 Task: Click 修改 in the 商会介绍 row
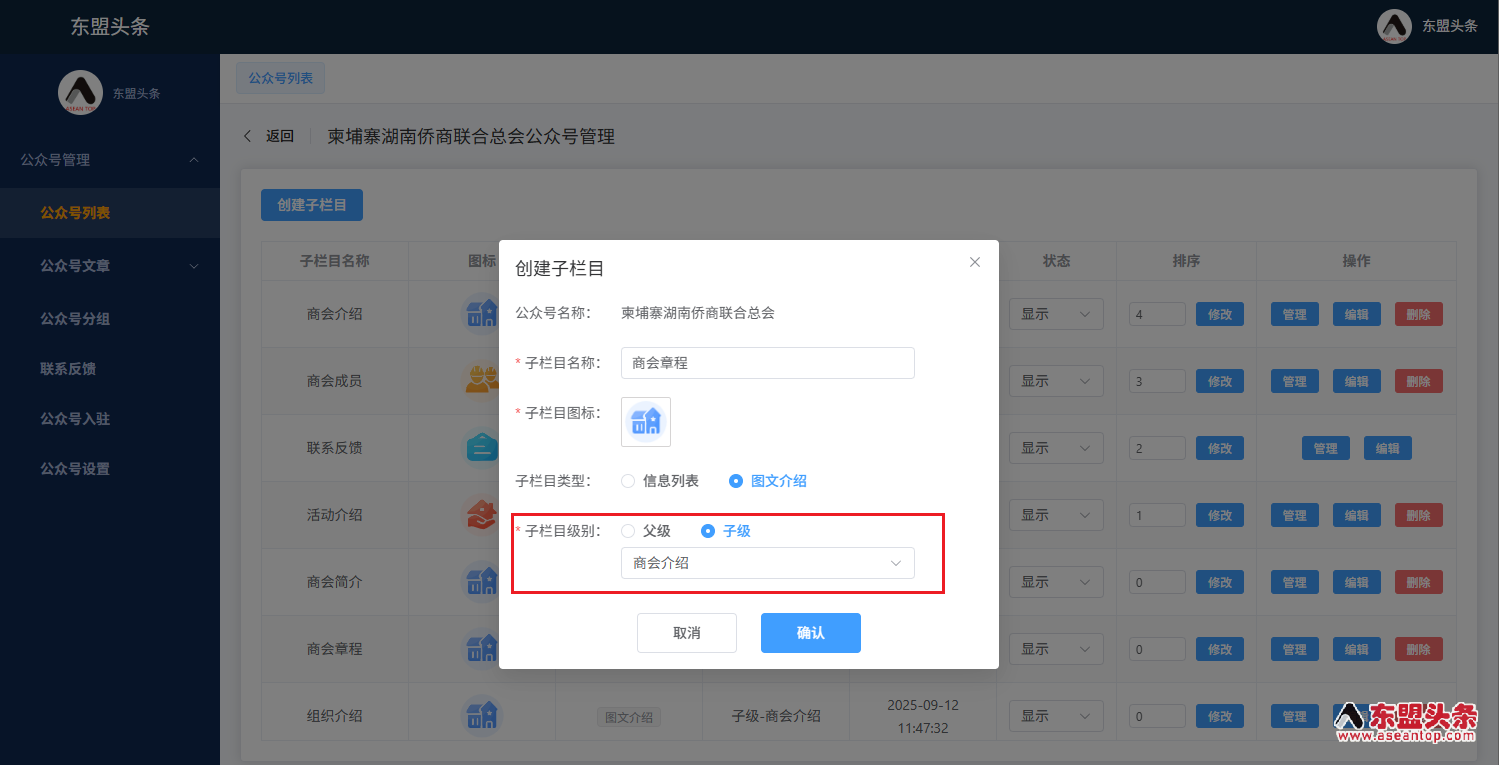[1220, 314]
